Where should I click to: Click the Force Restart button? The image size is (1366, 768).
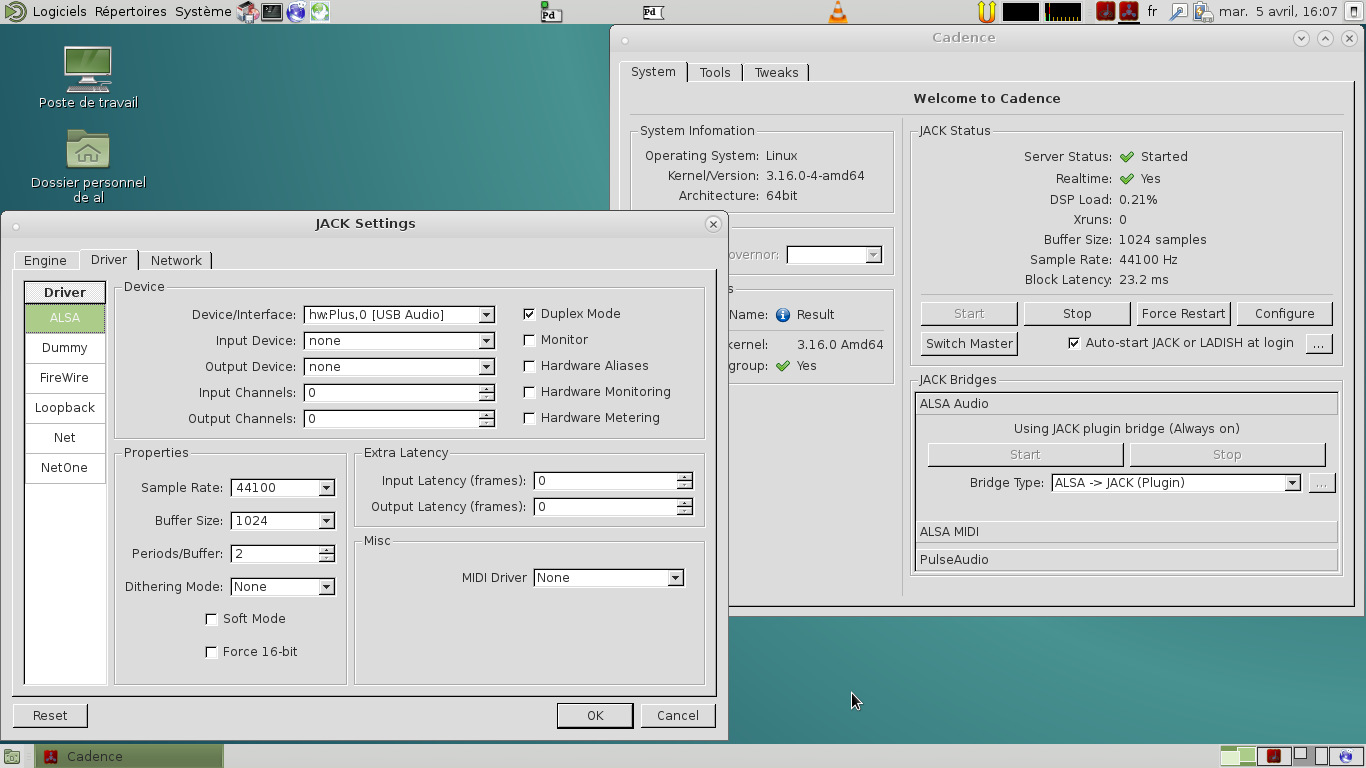[1183, 314]
